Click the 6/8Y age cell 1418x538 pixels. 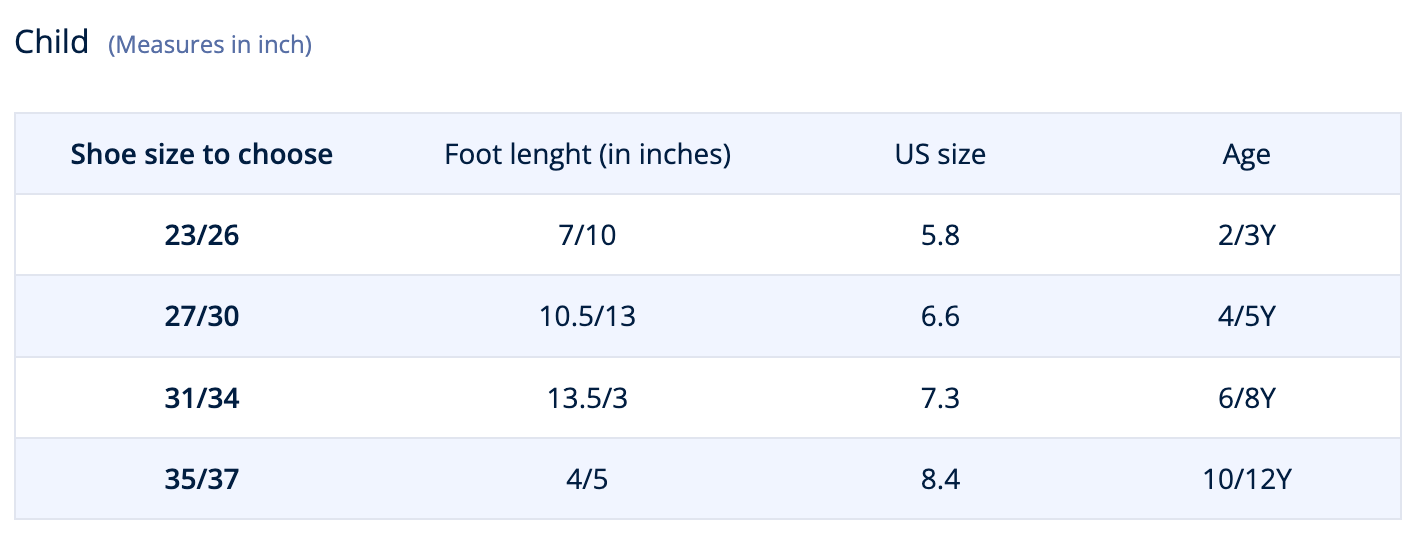1246,398
